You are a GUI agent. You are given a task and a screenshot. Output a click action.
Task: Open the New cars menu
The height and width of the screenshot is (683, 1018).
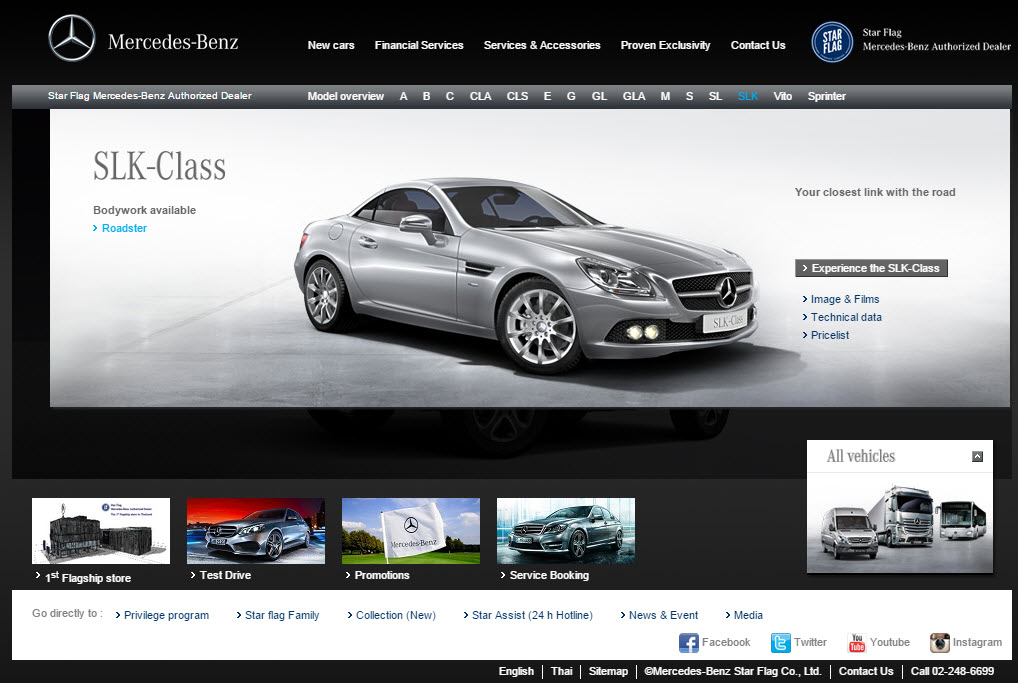pyautogui.click(x=331, y=45)
